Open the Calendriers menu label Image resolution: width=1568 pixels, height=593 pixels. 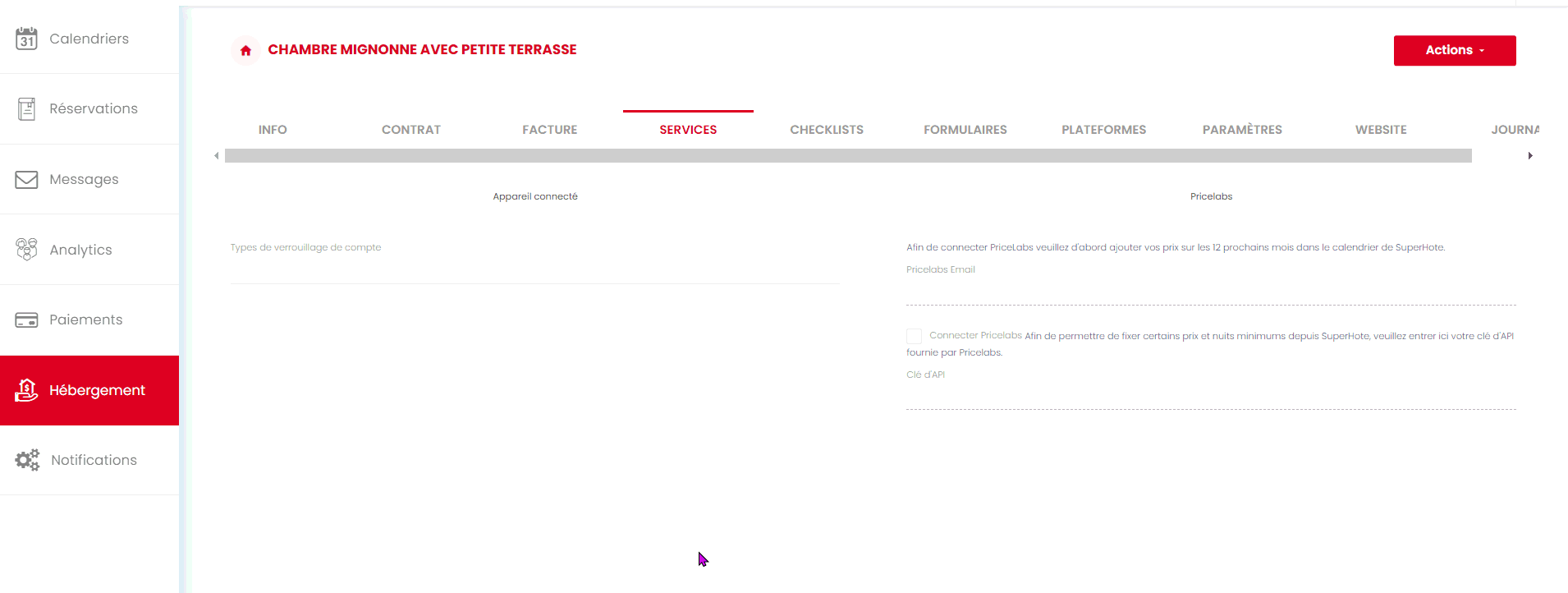pos(89,39)
